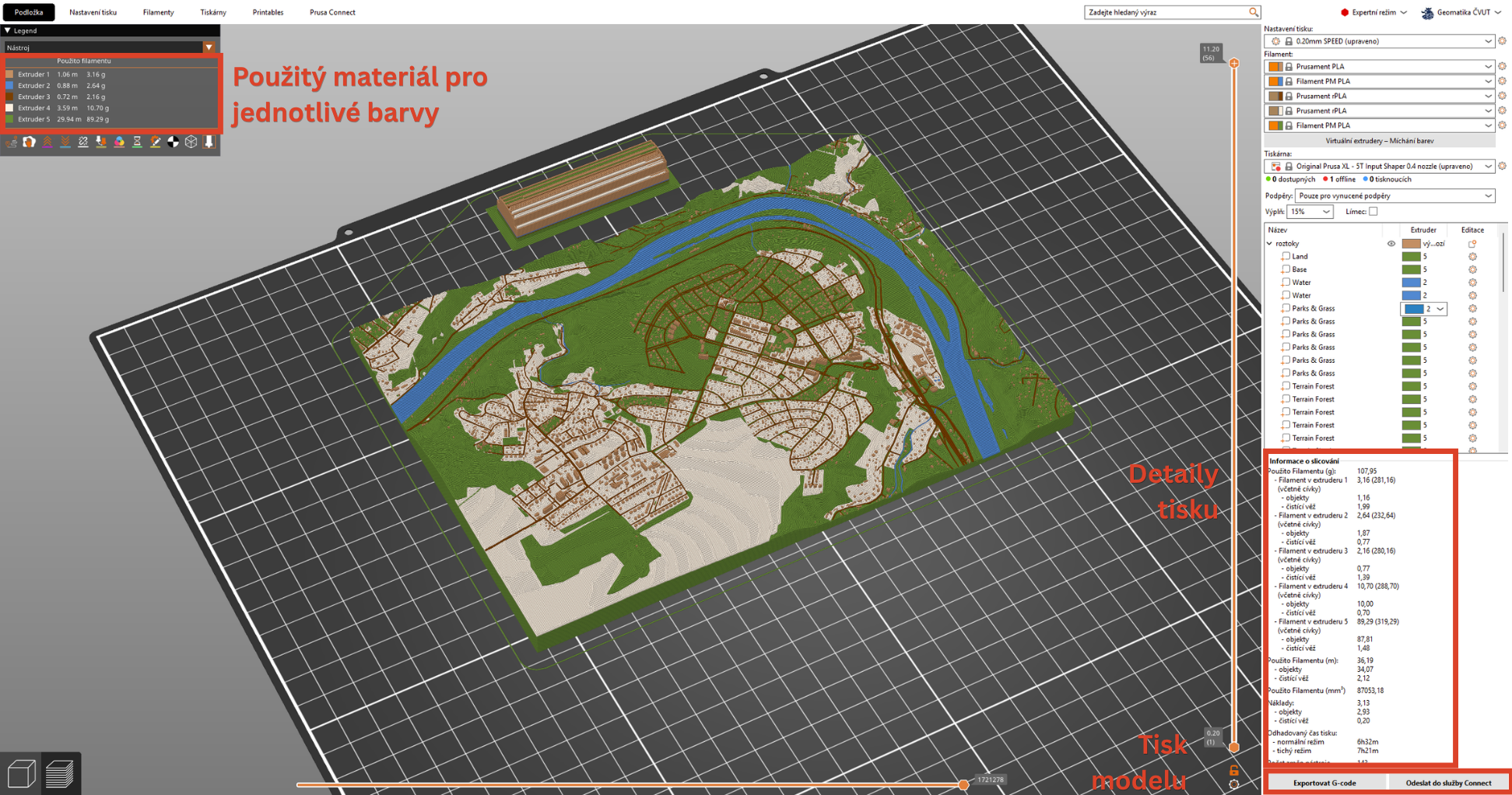Collapse the Legend panel triangle
Screen dimensions: 1512x795
[x=8, y=30]
